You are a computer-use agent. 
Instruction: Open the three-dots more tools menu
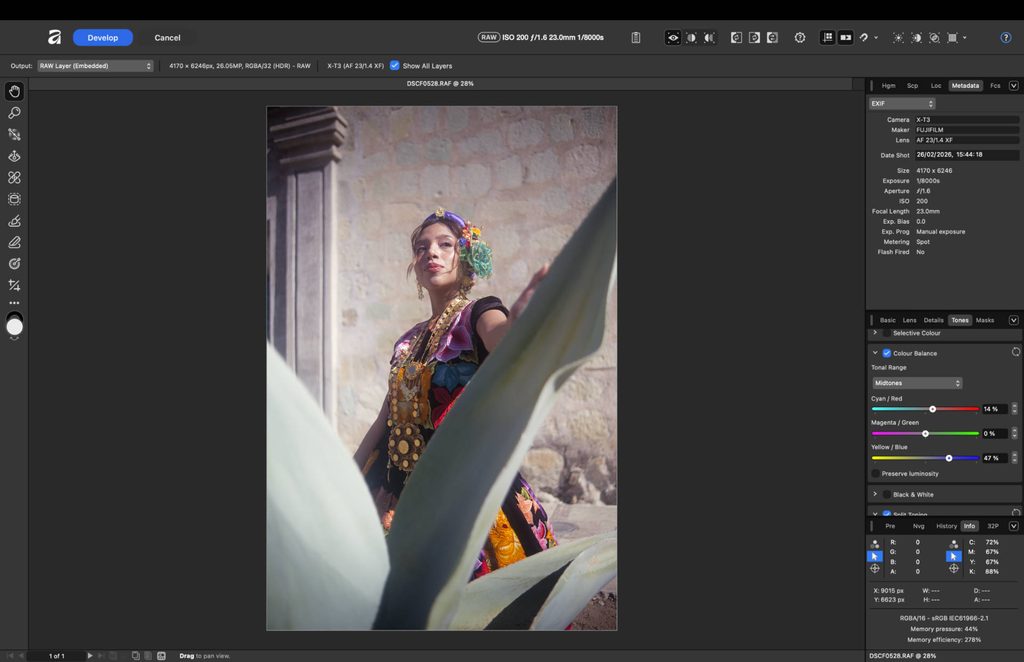click(14, 303)
